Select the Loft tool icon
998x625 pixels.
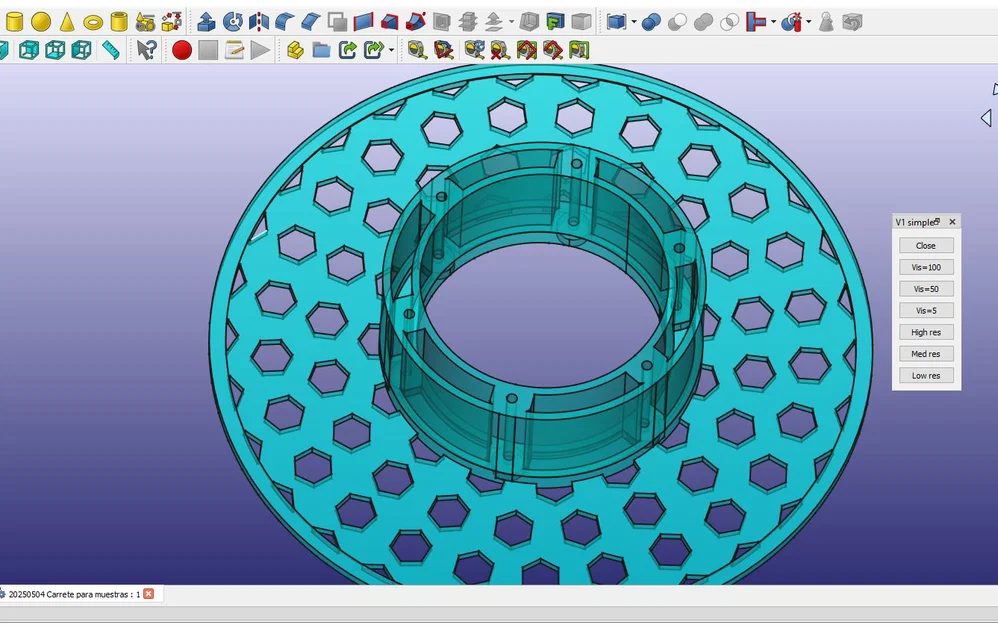coord(389,22)
